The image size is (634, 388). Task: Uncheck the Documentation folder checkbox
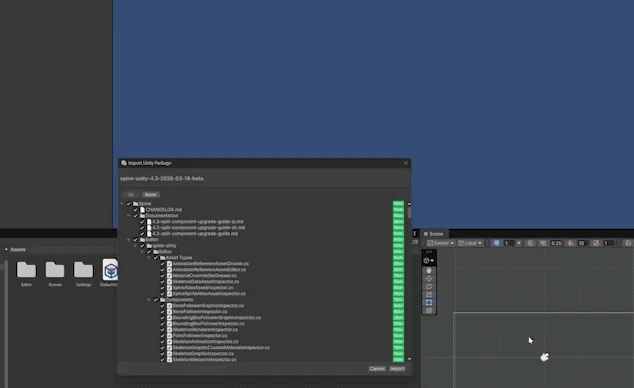coord(136,215)
